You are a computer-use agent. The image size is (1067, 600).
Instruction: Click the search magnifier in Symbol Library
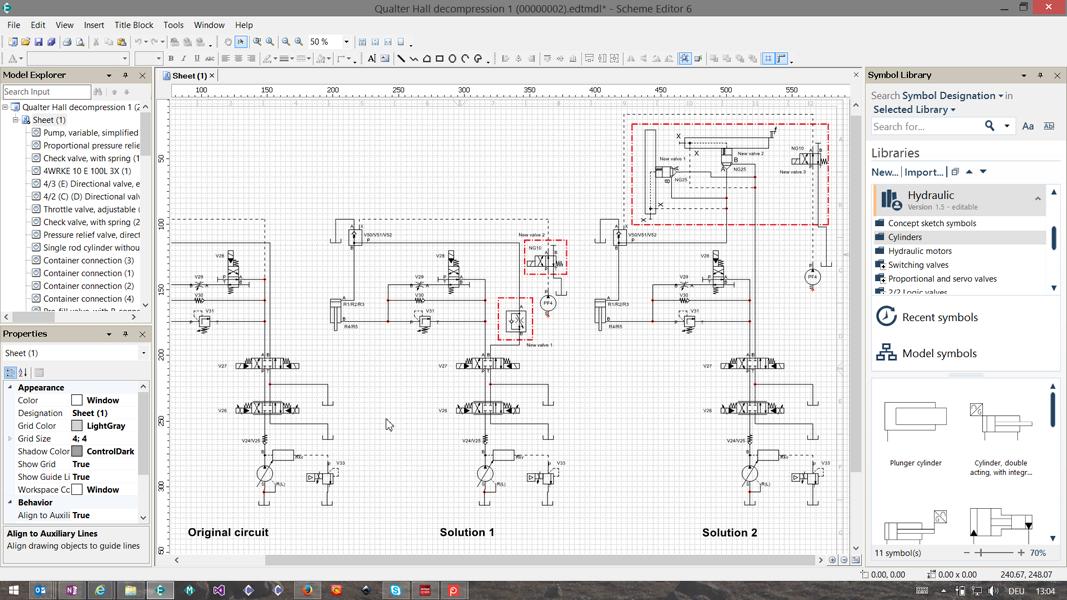coord(989,126)
